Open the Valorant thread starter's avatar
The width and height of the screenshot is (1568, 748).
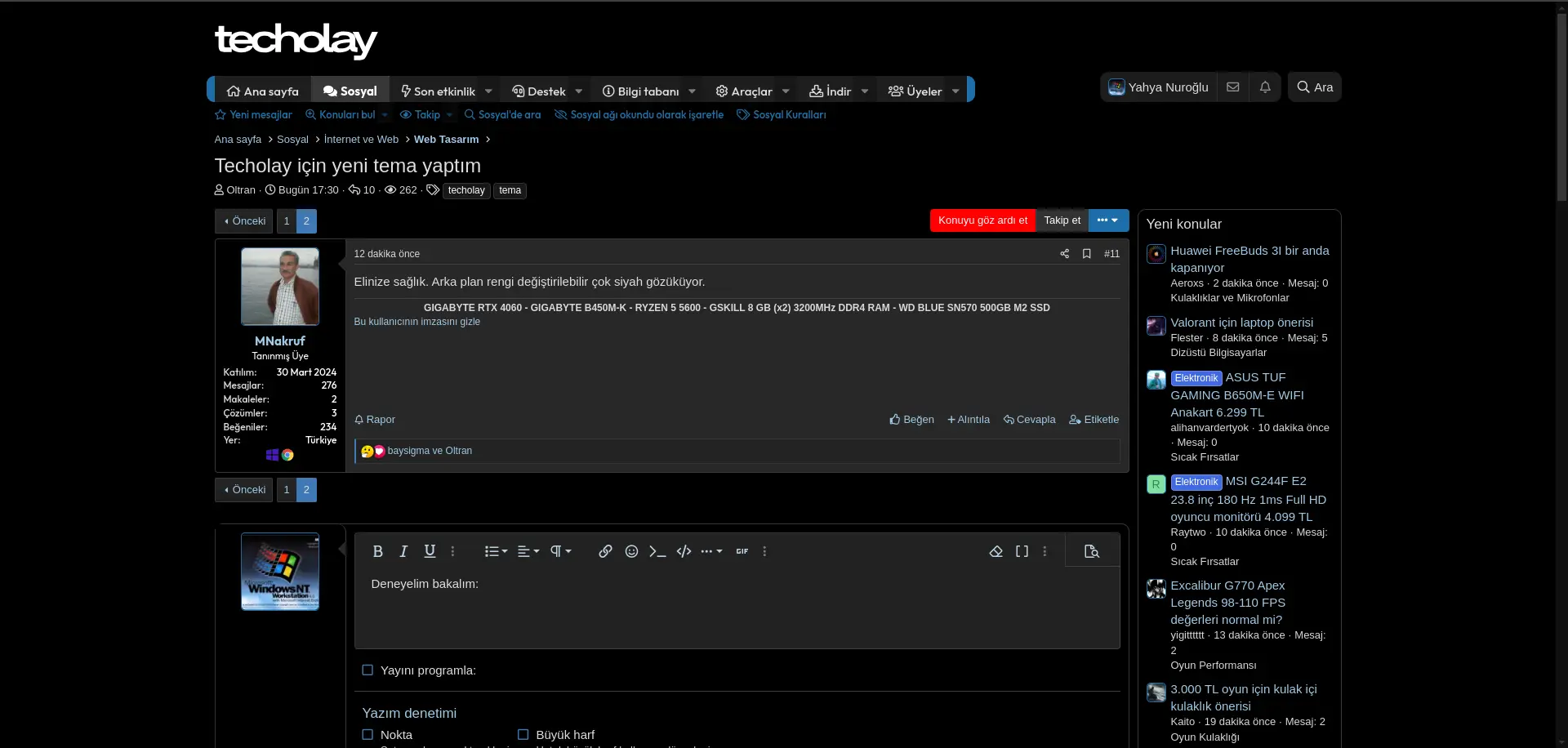(x=1156, y=326)
